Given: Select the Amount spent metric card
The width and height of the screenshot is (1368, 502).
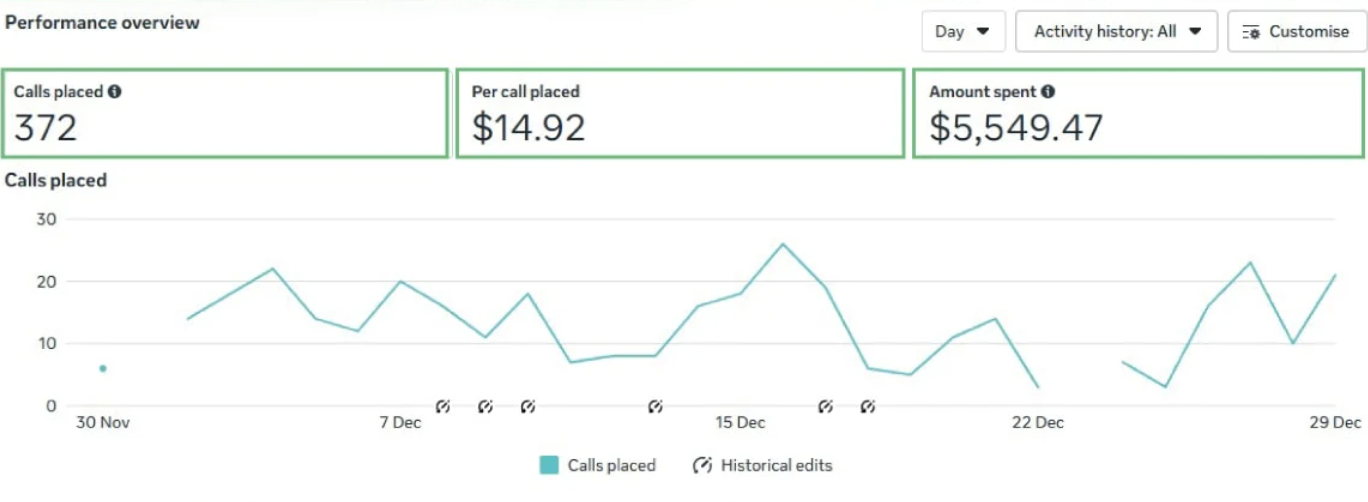Looking at the screenshot, I should coord(1138,113).
